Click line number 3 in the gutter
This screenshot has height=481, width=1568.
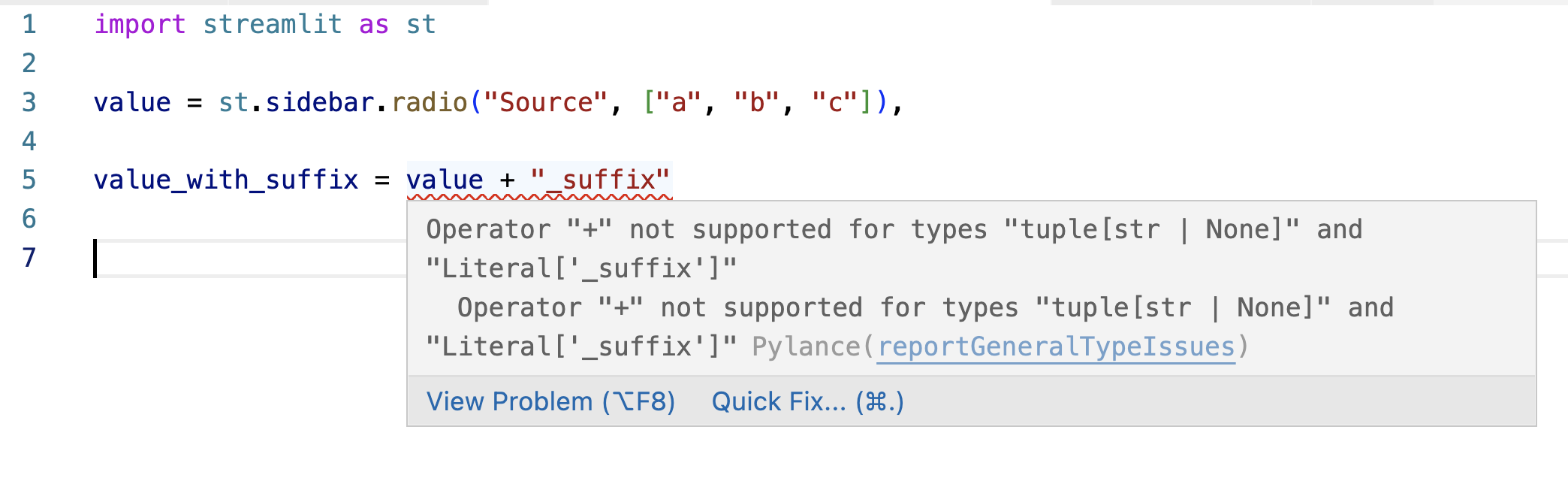[x=28, y=101]
